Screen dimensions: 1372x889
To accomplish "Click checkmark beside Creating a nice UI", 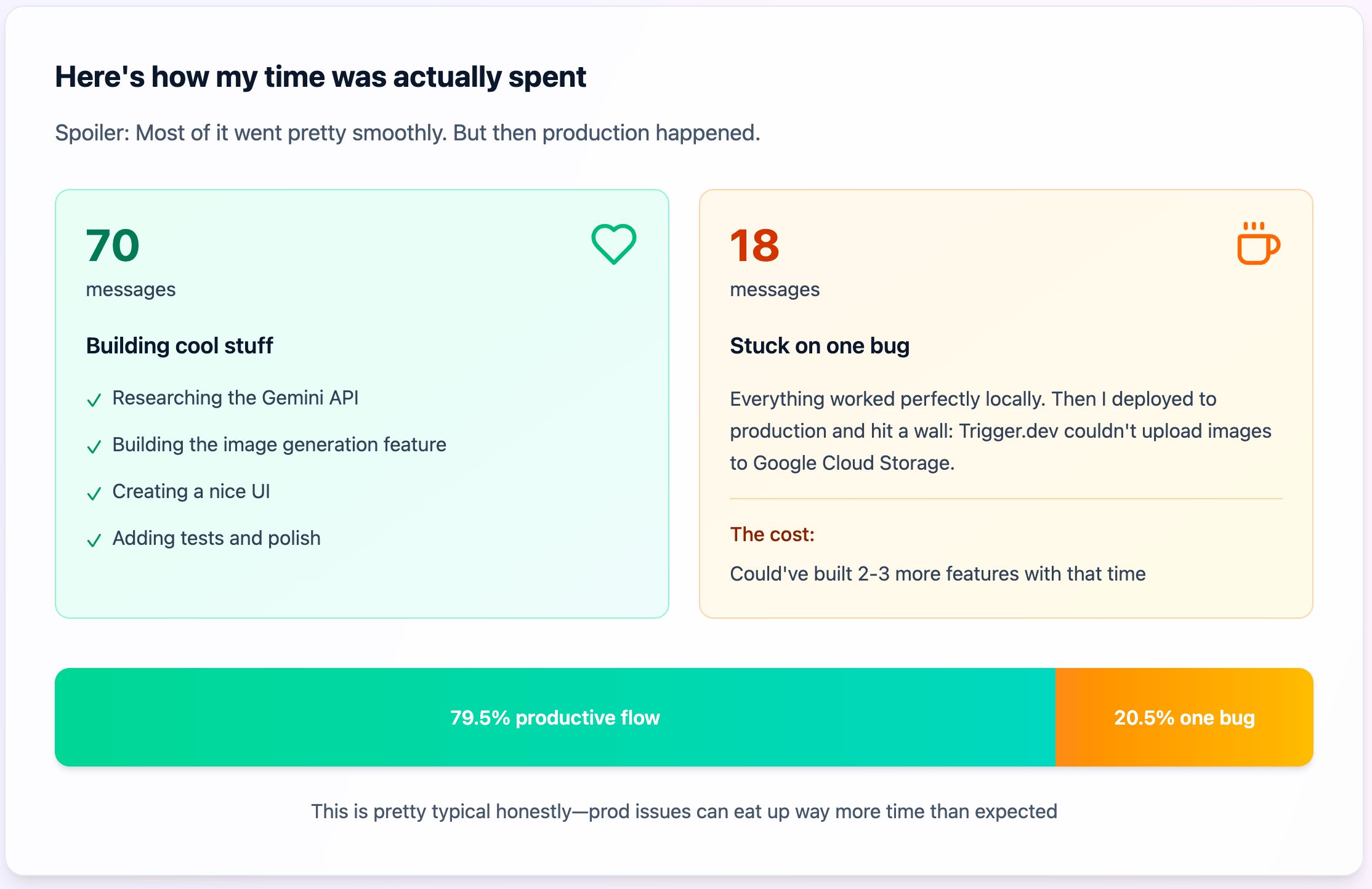I will [94, 494].
